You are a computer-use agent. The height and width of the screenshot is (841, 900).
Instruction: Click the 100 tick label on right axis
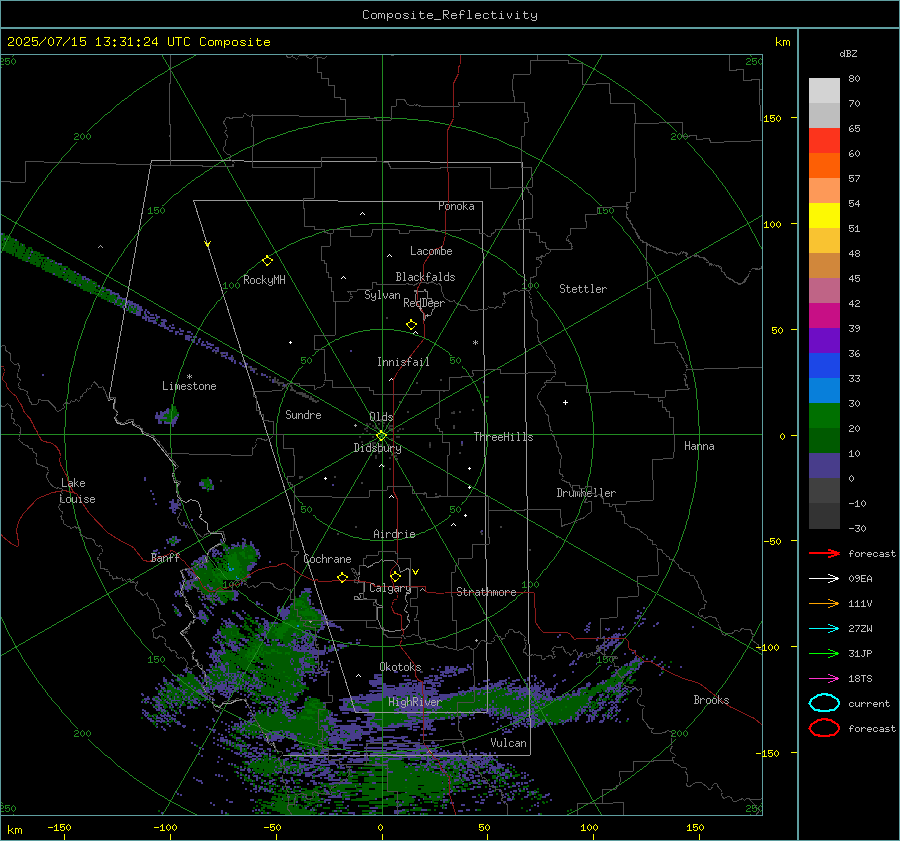pos(772,224)
